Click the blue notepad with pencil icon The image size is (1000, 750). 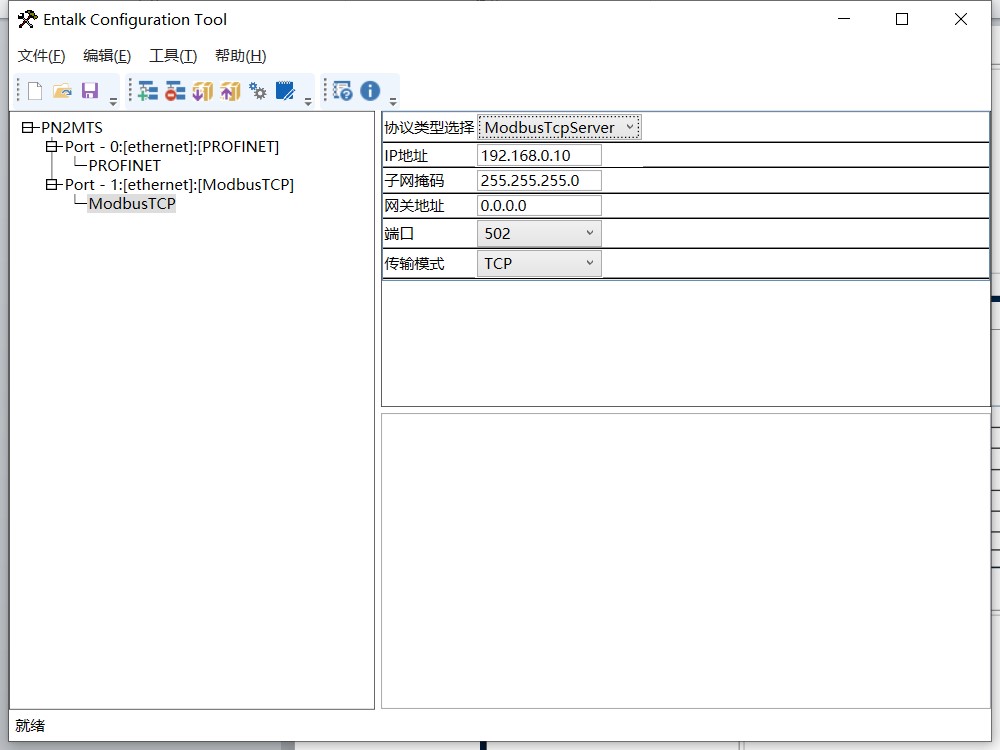pos(285,91)
